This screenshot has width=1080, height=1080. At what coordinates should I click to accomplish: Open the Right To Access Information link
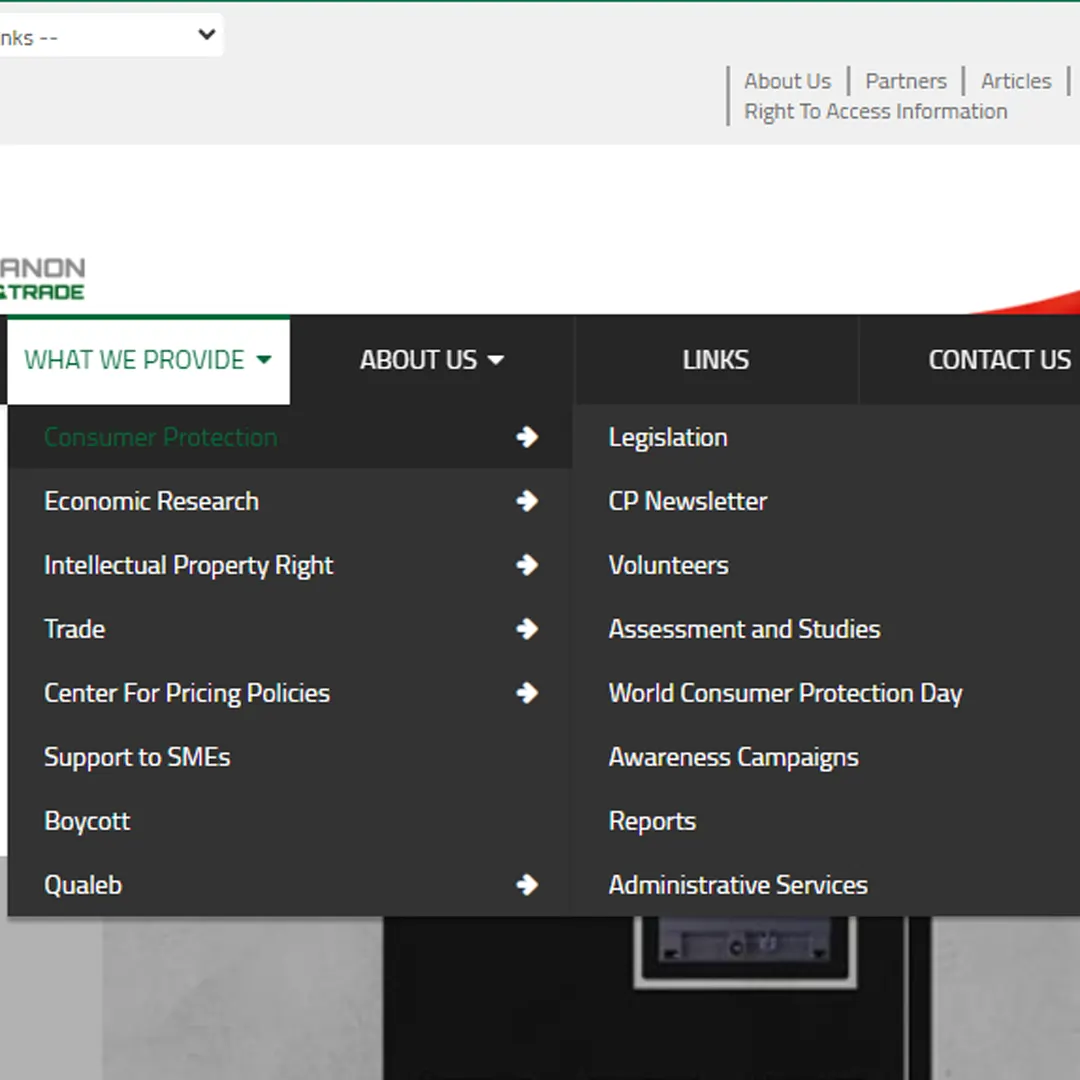875,112
